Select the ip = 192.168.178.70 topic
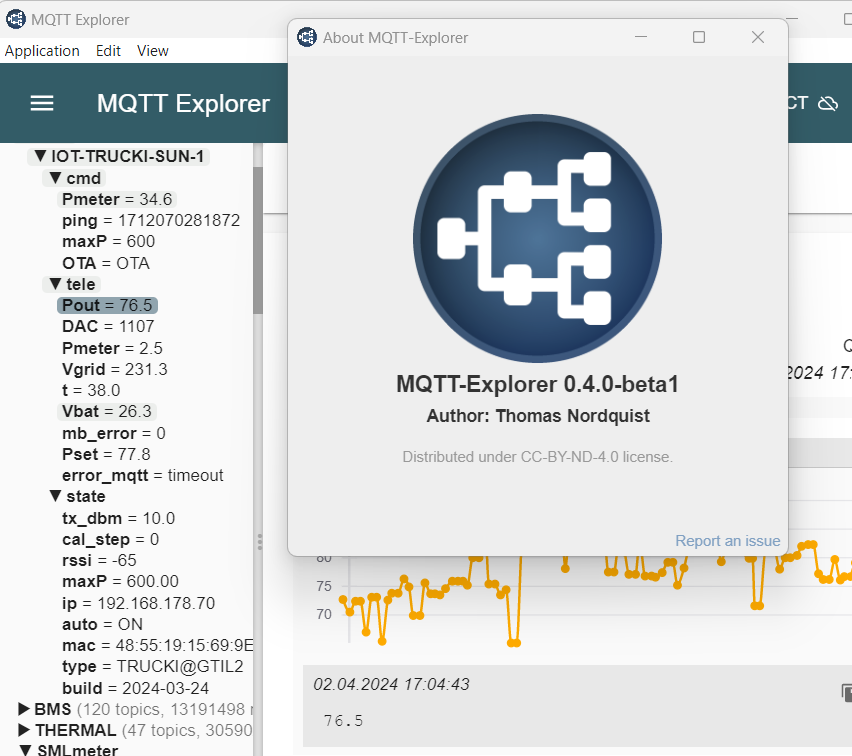This screenshot has height=756, width=852. [x=139, y=603]
